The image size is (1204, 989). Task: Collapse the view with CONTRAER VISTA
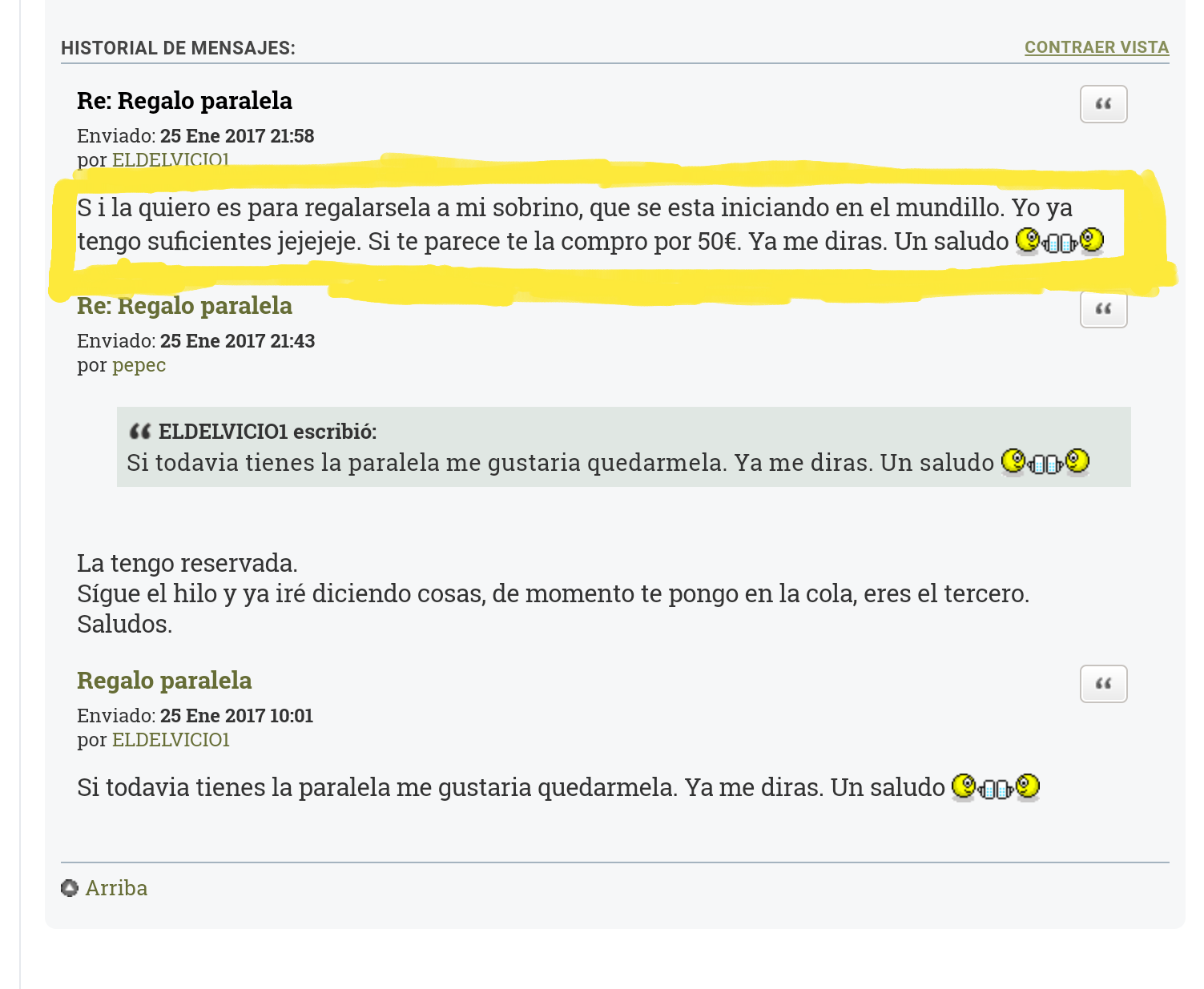tap(1096, 47)
